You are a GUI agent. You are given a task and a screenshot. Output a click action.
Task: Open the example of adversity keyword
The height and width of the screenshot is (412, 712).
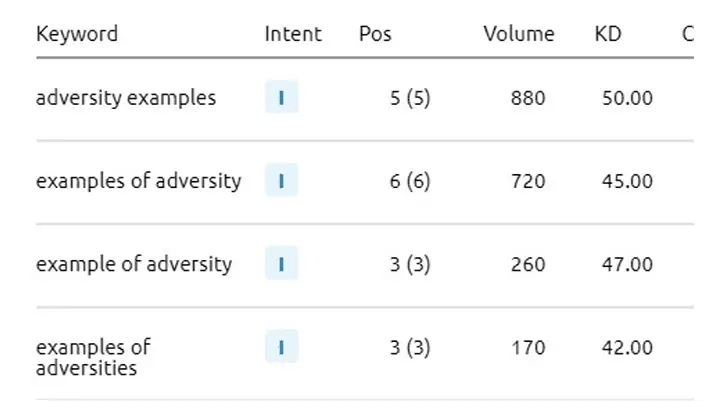click(134, 264)
